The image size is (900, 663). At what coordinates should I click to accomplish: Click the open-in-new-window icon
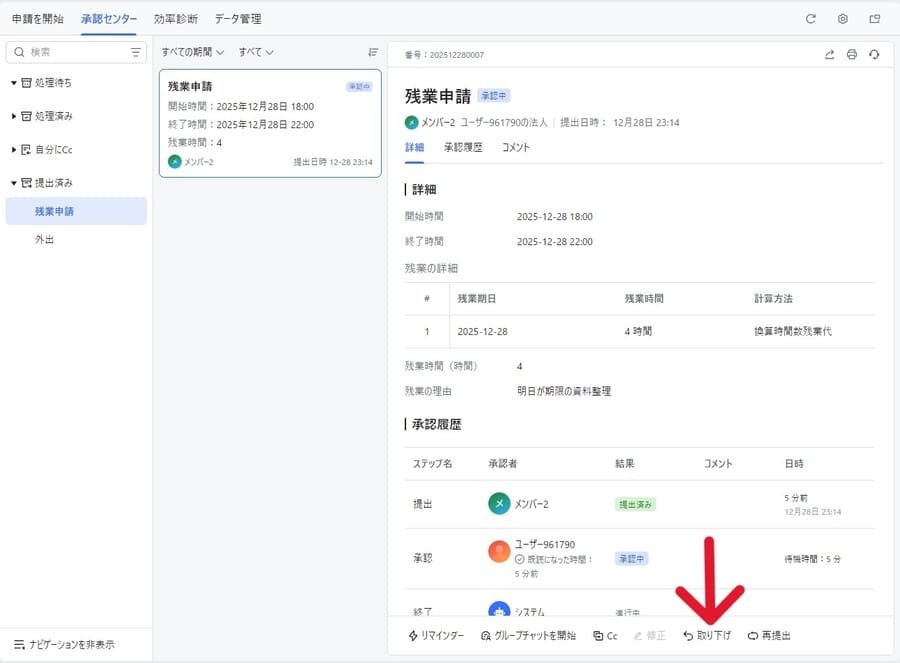pos(875,19)
